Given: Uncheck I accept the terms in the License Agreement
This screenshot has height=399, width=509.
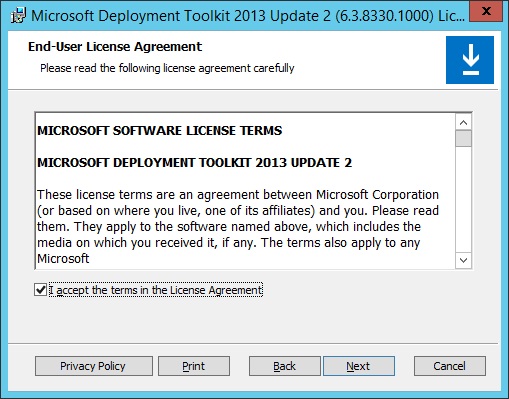Looking at the screenshot, I should coord(41,290).
